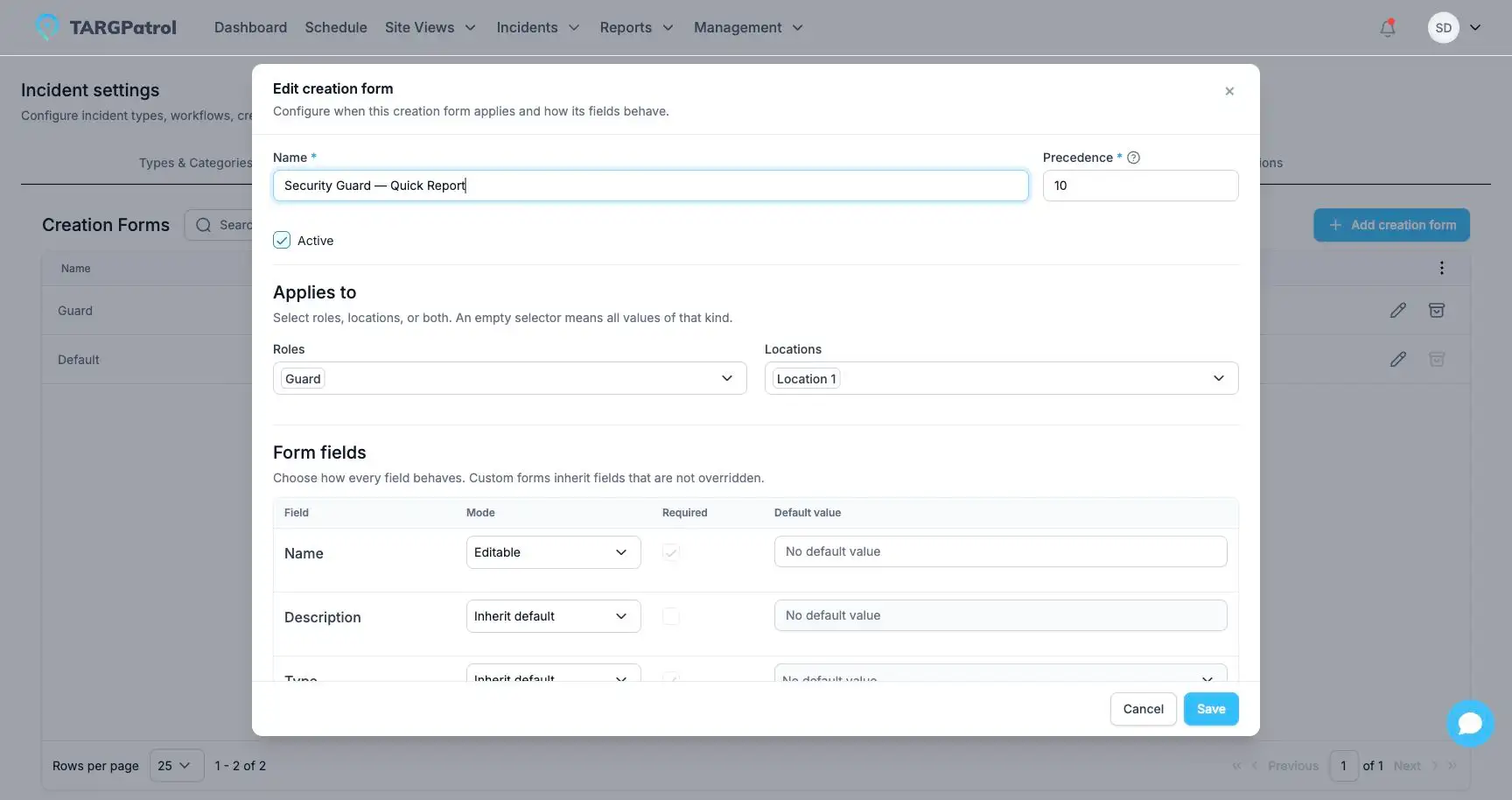The image size is (1512, 800).
Task: Save the creation form
Action: coord(1211,709)
